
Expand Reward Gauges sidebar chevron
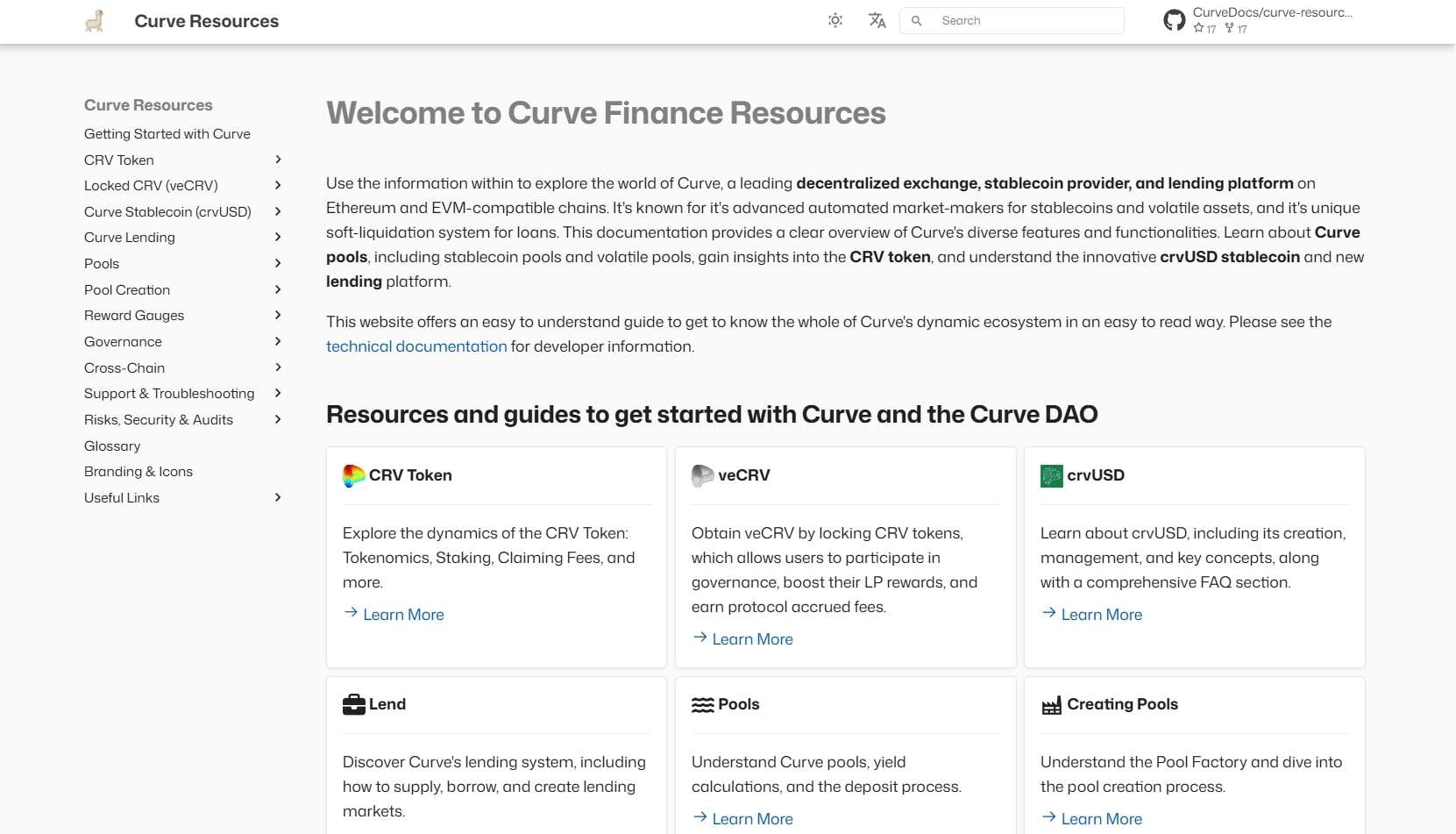tap(278, 315)
